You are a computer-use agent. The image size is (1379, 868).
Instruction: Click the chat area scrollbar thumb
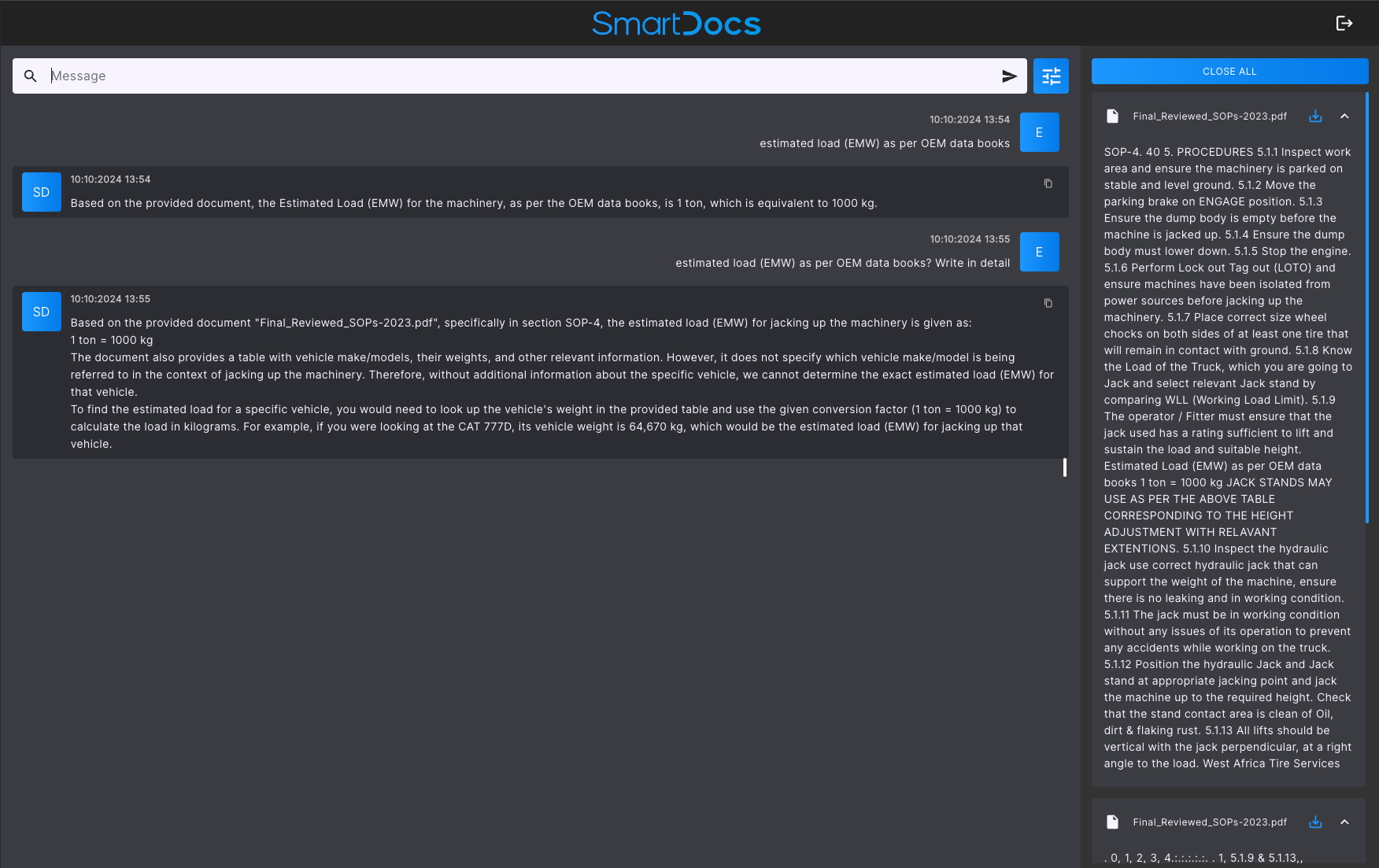(1064, 467)
